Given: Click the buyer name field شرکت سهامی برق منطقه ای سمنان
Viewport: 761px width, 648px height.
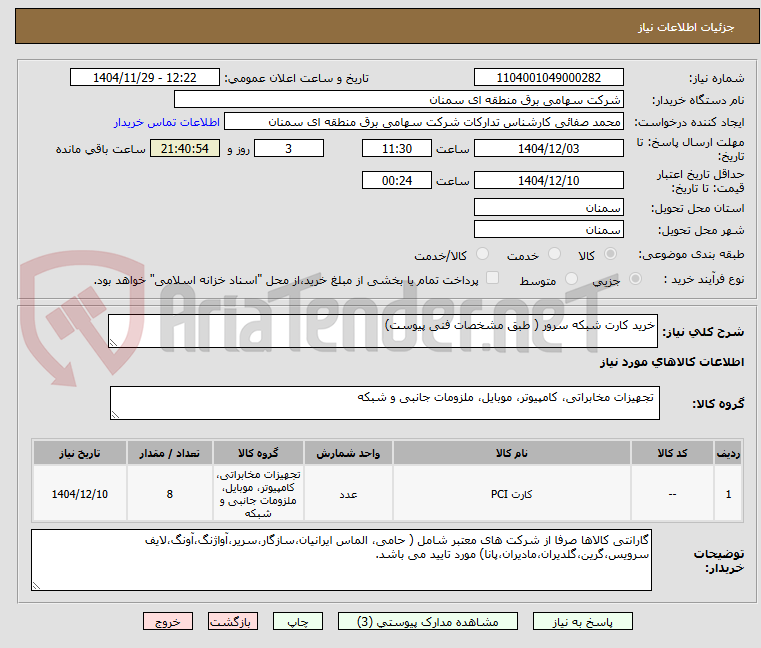Looking at the screenshot, I should (x=398, y=100).
